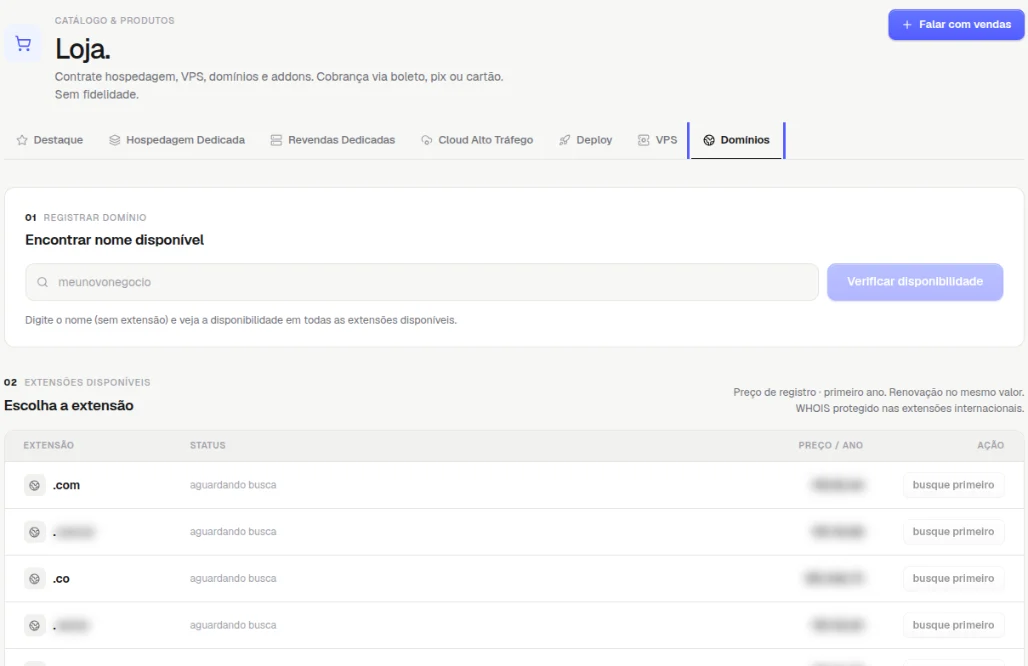Screen dimensions: 1028x666
Task: Click Falar com vendas button
Action: point(957,25)
